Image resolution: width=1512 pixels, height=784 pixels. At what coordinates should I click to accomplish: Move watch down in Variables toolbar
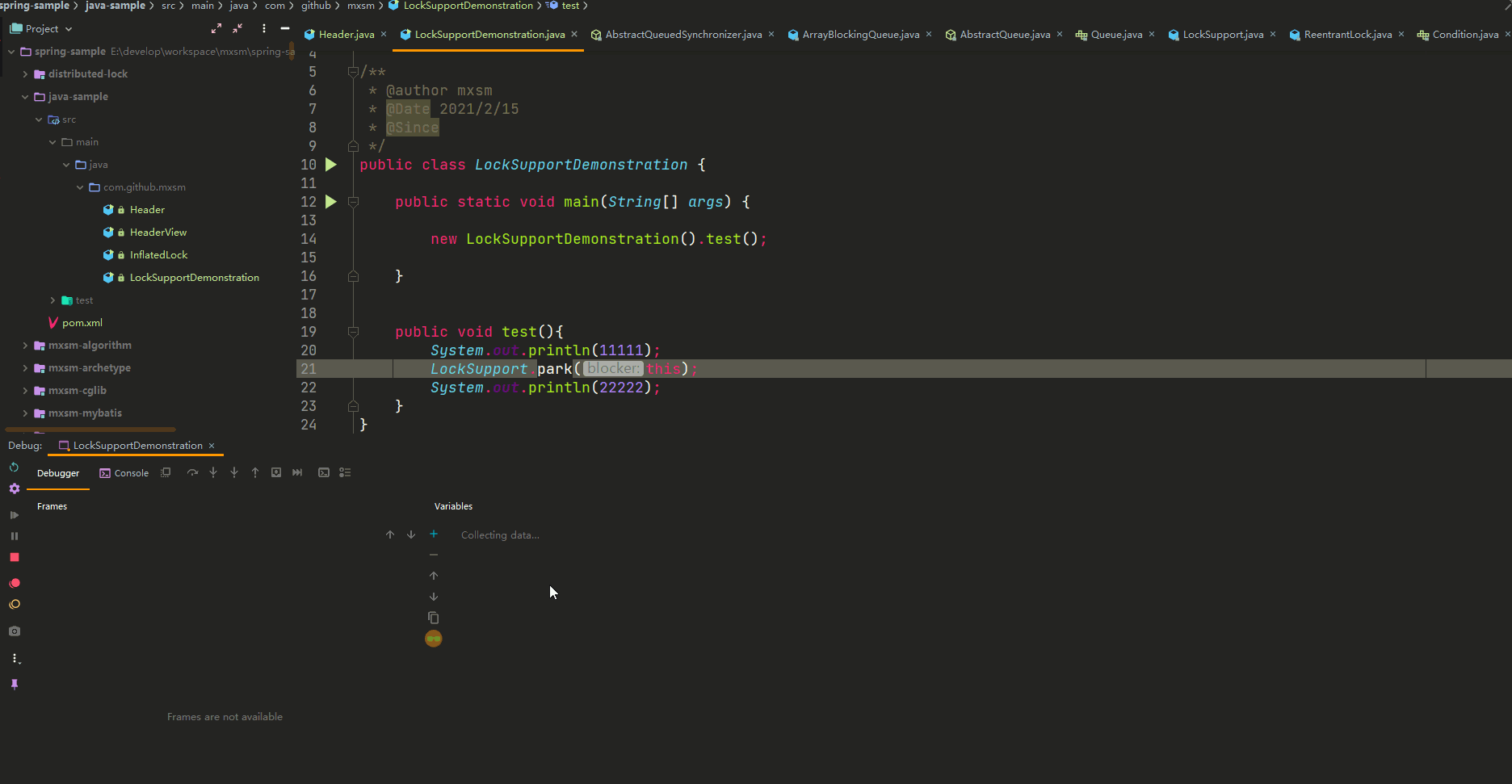point(434,597)
